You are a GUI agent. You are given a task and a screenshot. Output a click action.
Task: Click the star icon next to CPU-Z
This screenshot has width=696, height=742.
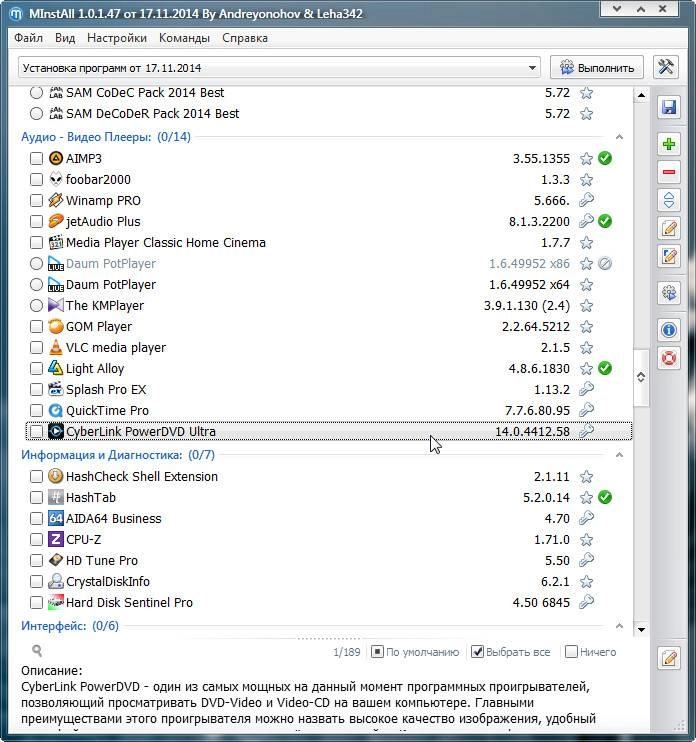(x=586, y=539)
